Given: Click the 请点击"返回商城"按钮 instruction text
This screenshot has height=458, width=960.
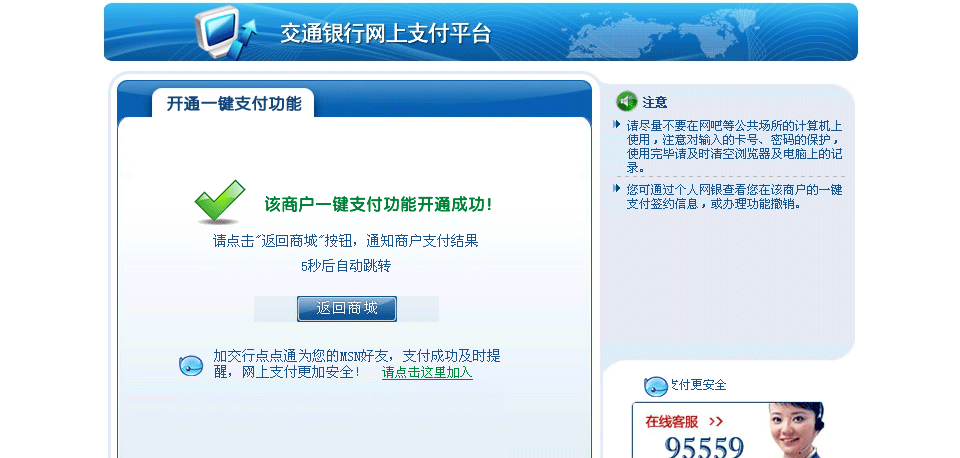Looking at the screenshot, I should tap(345, 241).
